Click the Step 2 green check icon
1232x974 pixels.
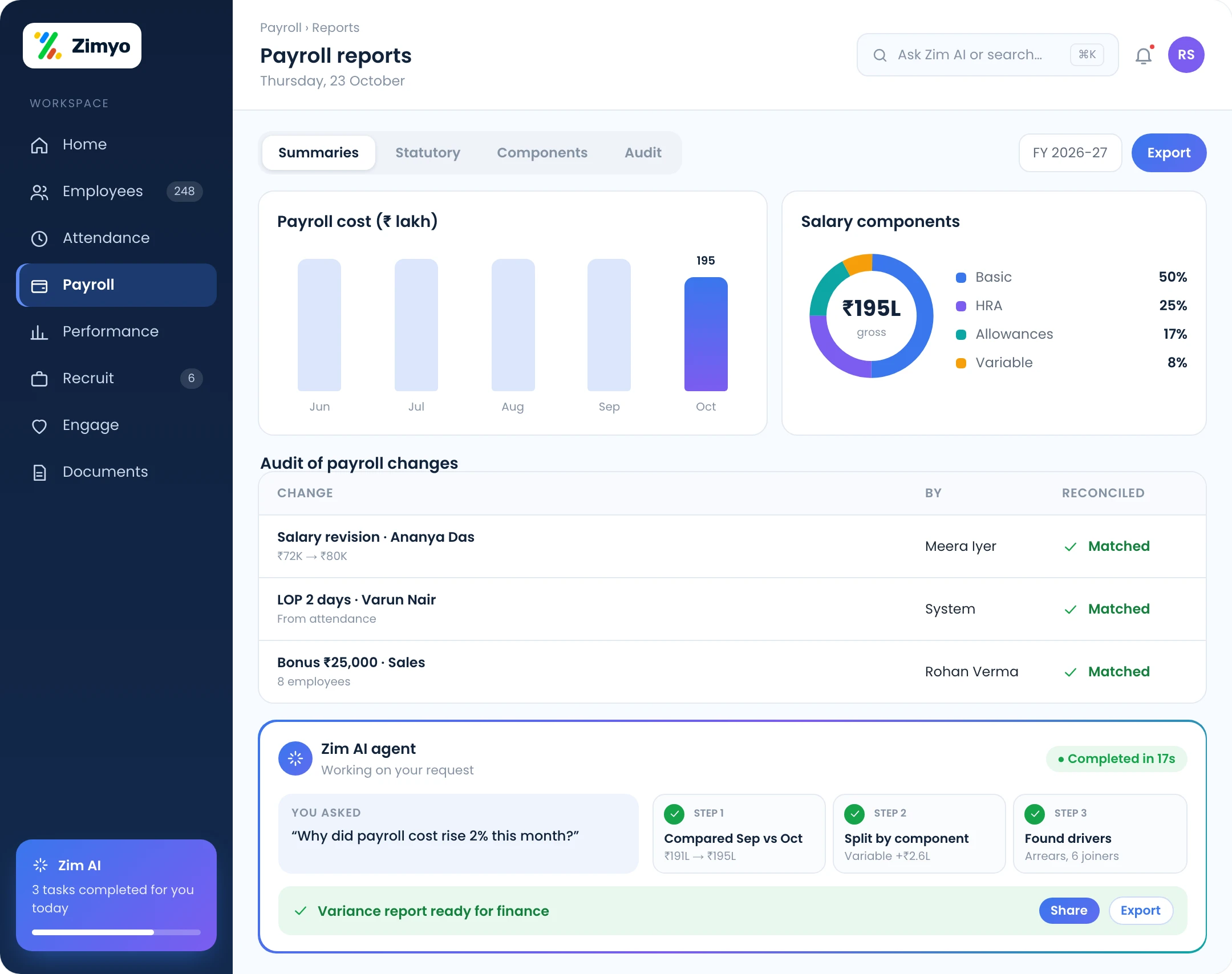854,814
